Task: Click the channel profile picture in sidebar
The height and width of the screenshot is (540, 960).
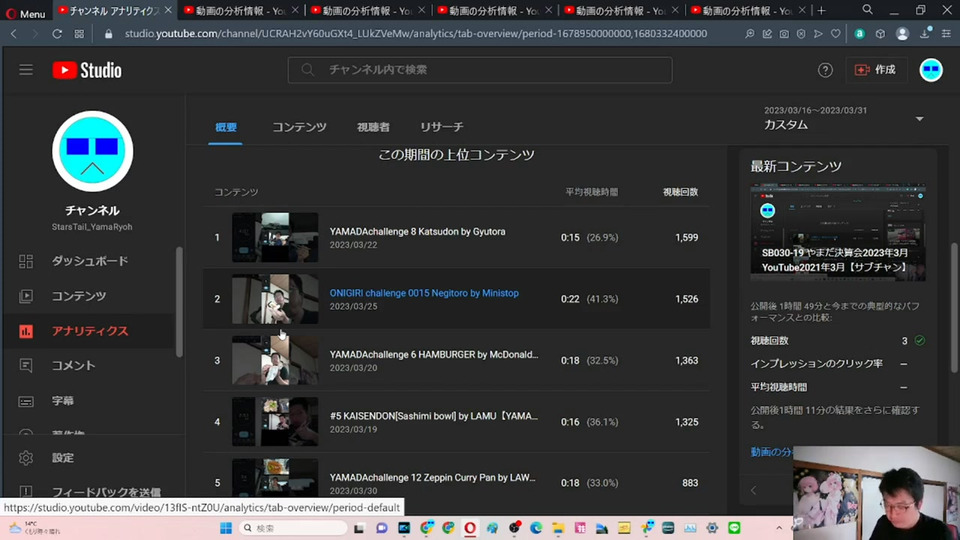Action: (x=92, y=151)
